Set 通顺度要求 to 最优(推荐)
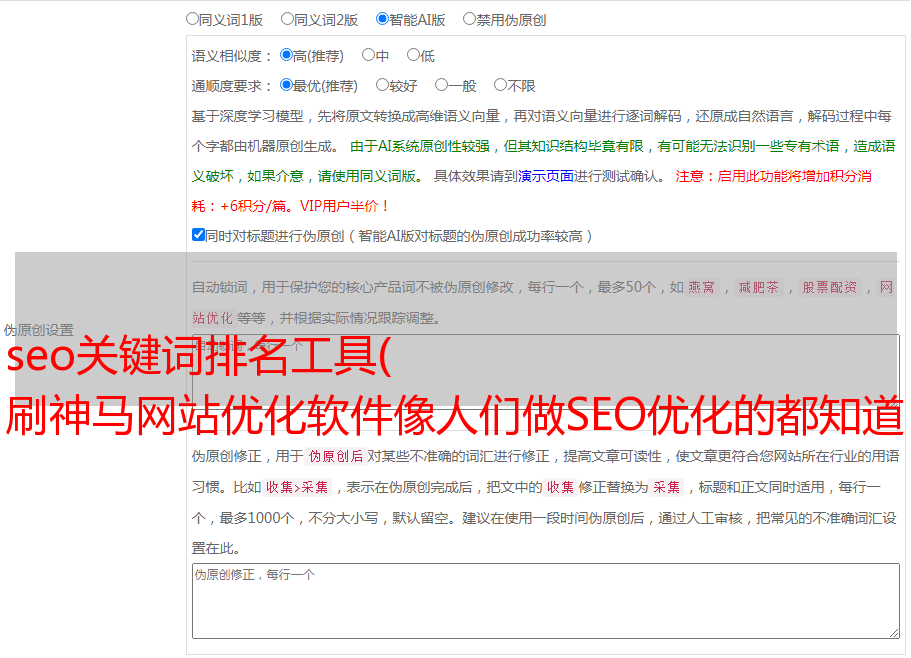This screenshot has width=911, height=658. tap(286, 85)
